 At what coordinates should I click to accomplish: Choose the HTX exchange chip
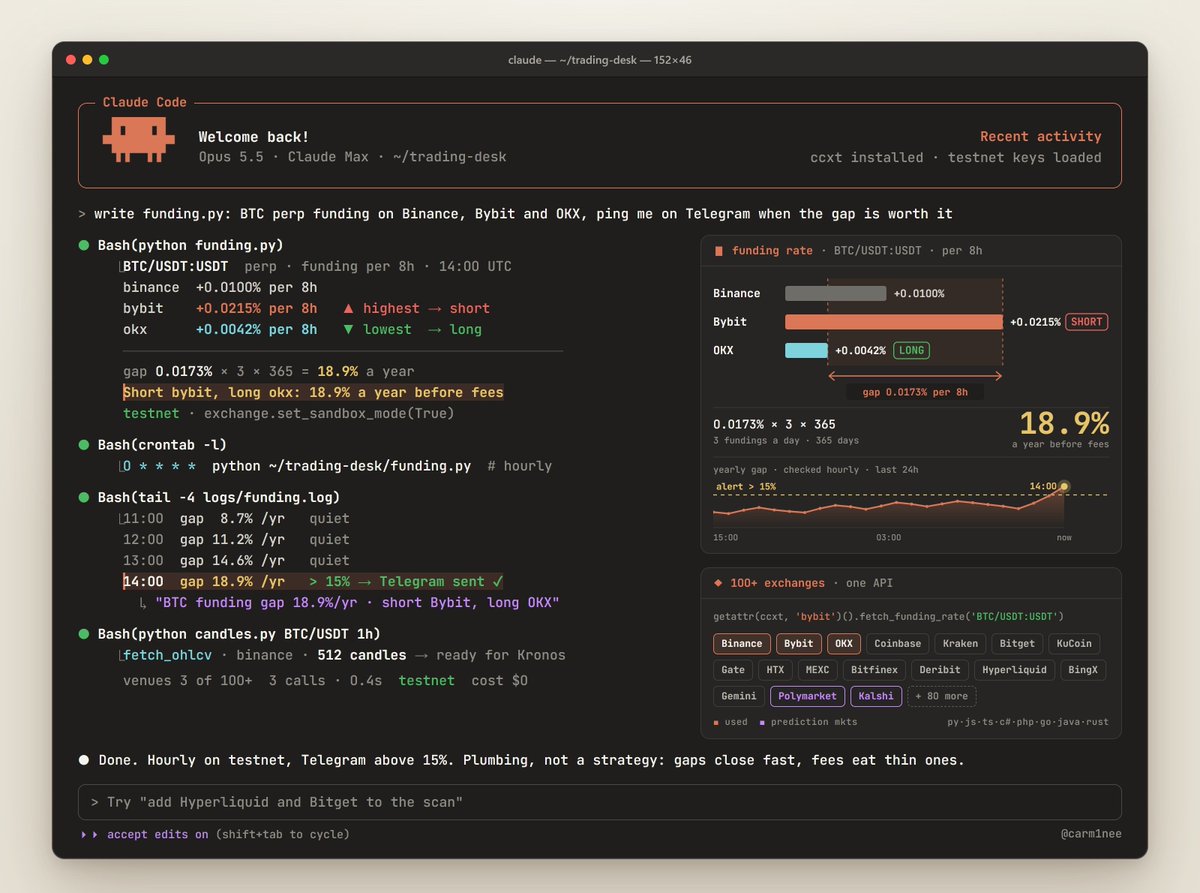[x=775, y=670]
